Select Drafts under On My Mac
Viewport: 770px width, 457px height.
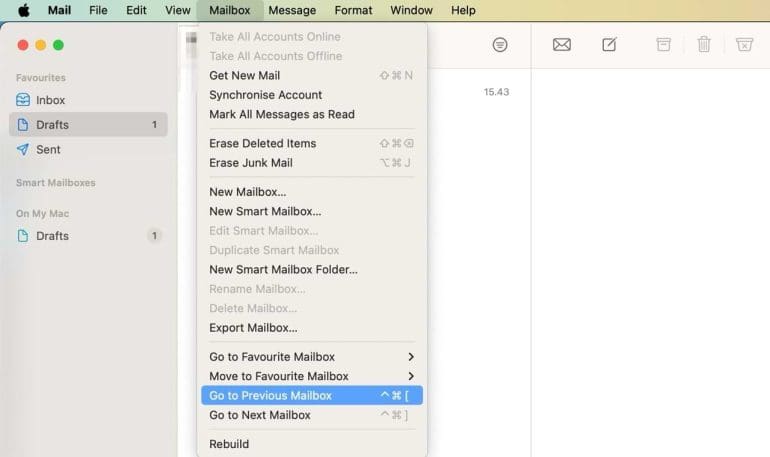point(88,236)
